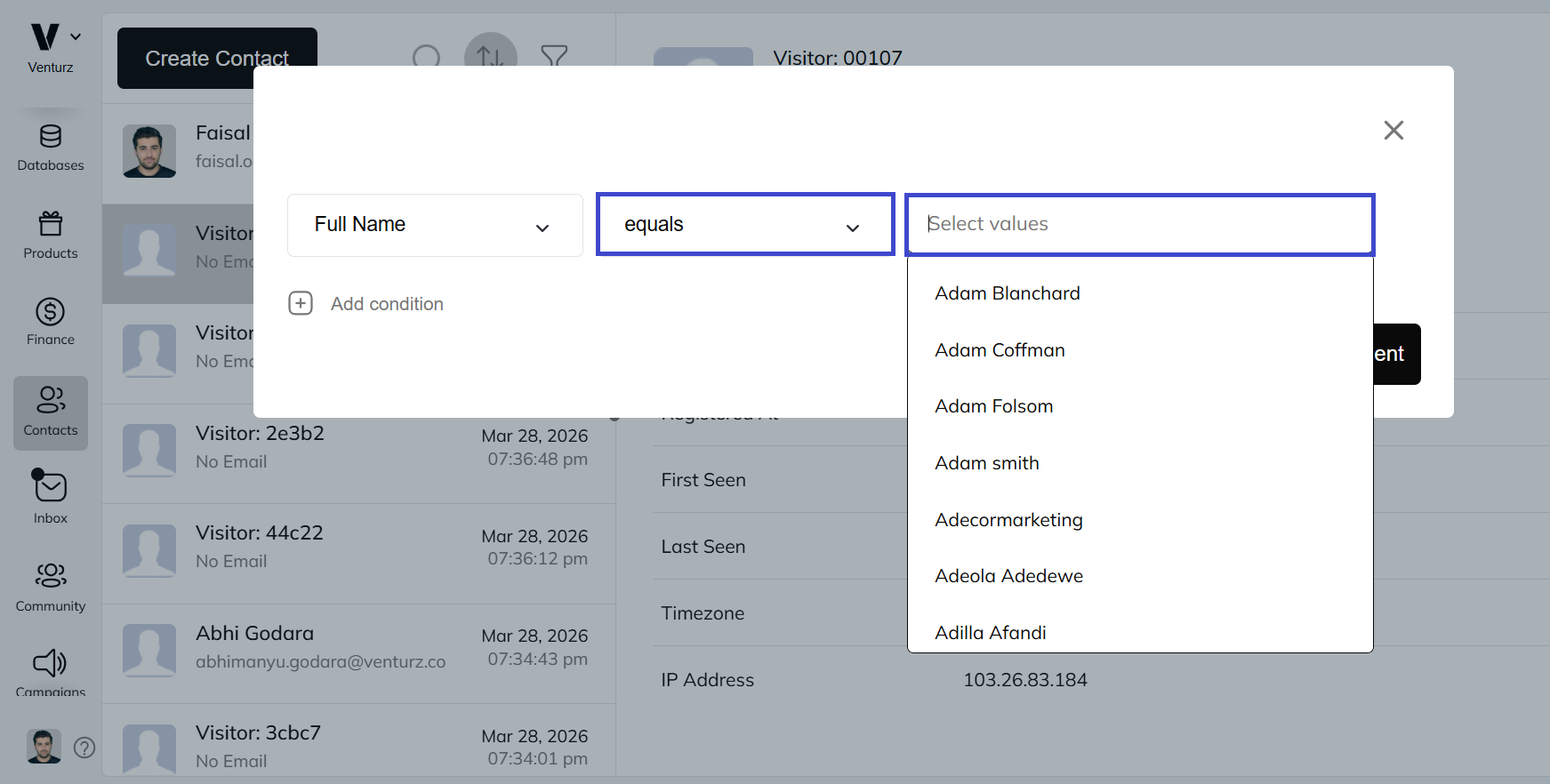Viewport: 1550px width, 784px height.
Task: Choose Adeola Adedewe option
Action: pos(1008,576)
